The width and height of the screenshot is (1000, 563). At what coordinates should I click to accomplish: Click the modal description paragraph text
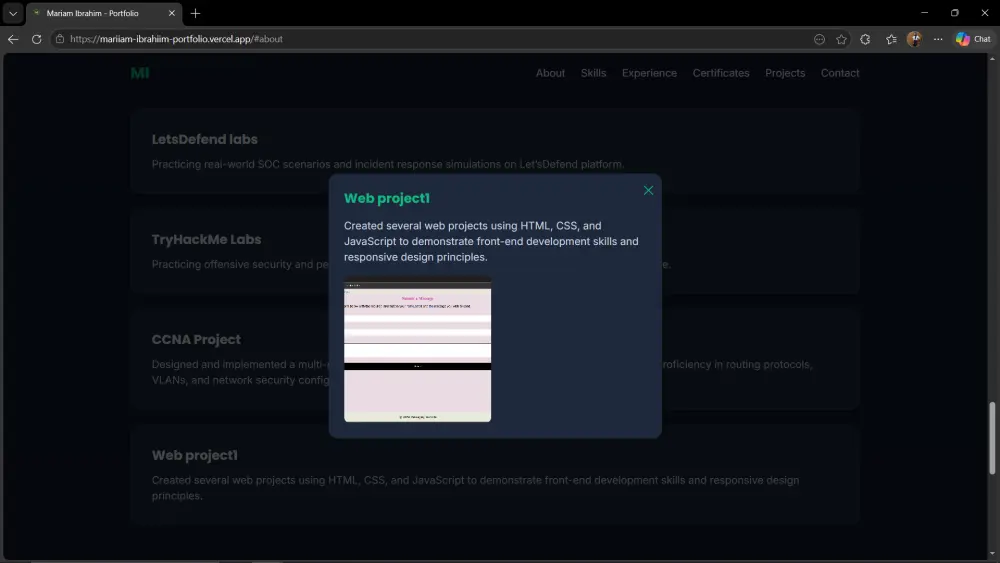(x=491, y=241)
